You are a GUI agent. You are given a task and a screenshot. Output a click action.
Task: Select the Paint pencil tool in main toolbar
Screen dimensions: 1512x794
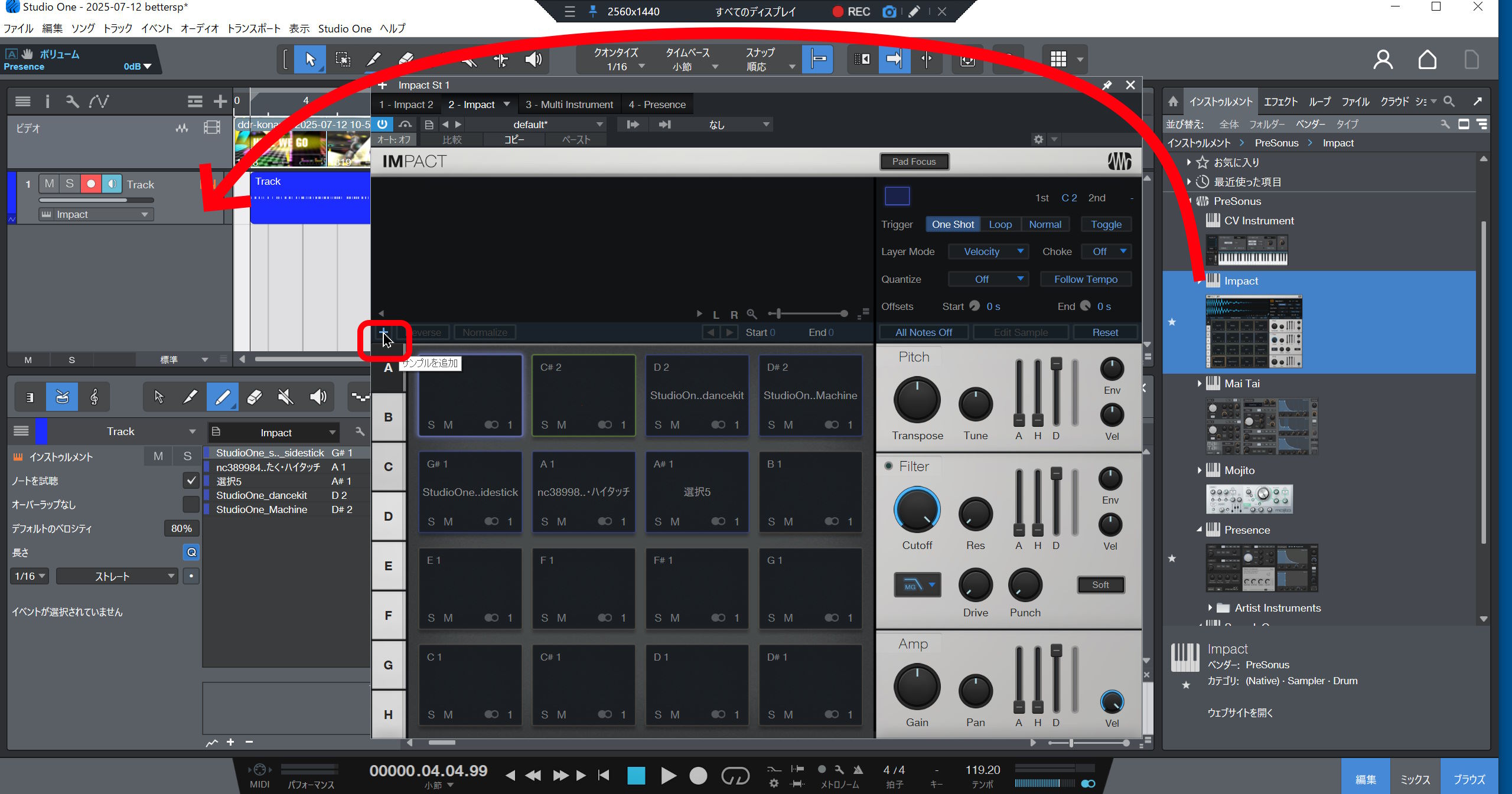(374, 59)
